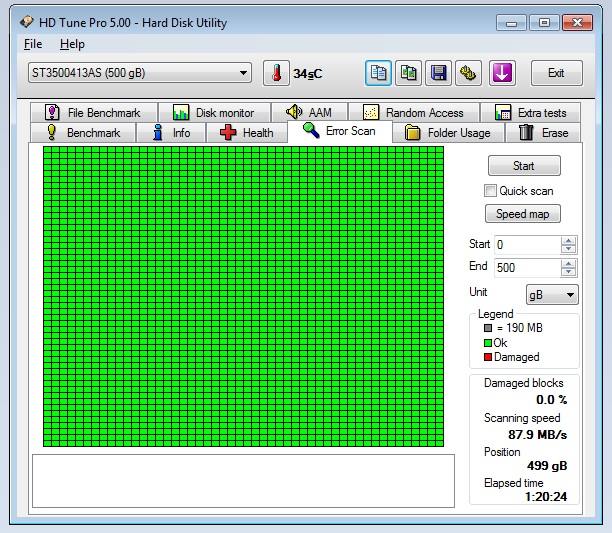Image resolution: width=612 pixels, height=533 pixels.
Task: Decrease the End value with down arrow
Action: pyautogui.click(x=568, y=272)
